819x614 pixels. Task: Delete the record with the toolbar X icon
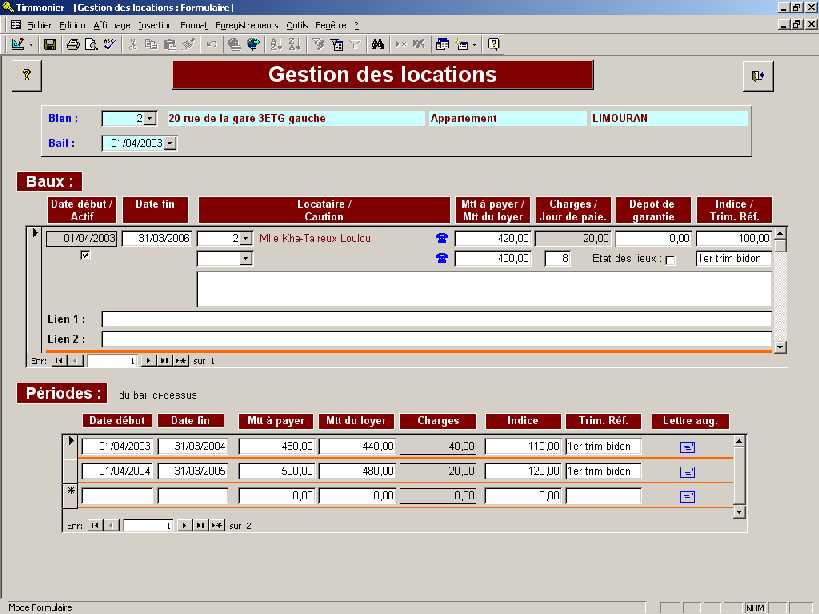coord(418,44)
